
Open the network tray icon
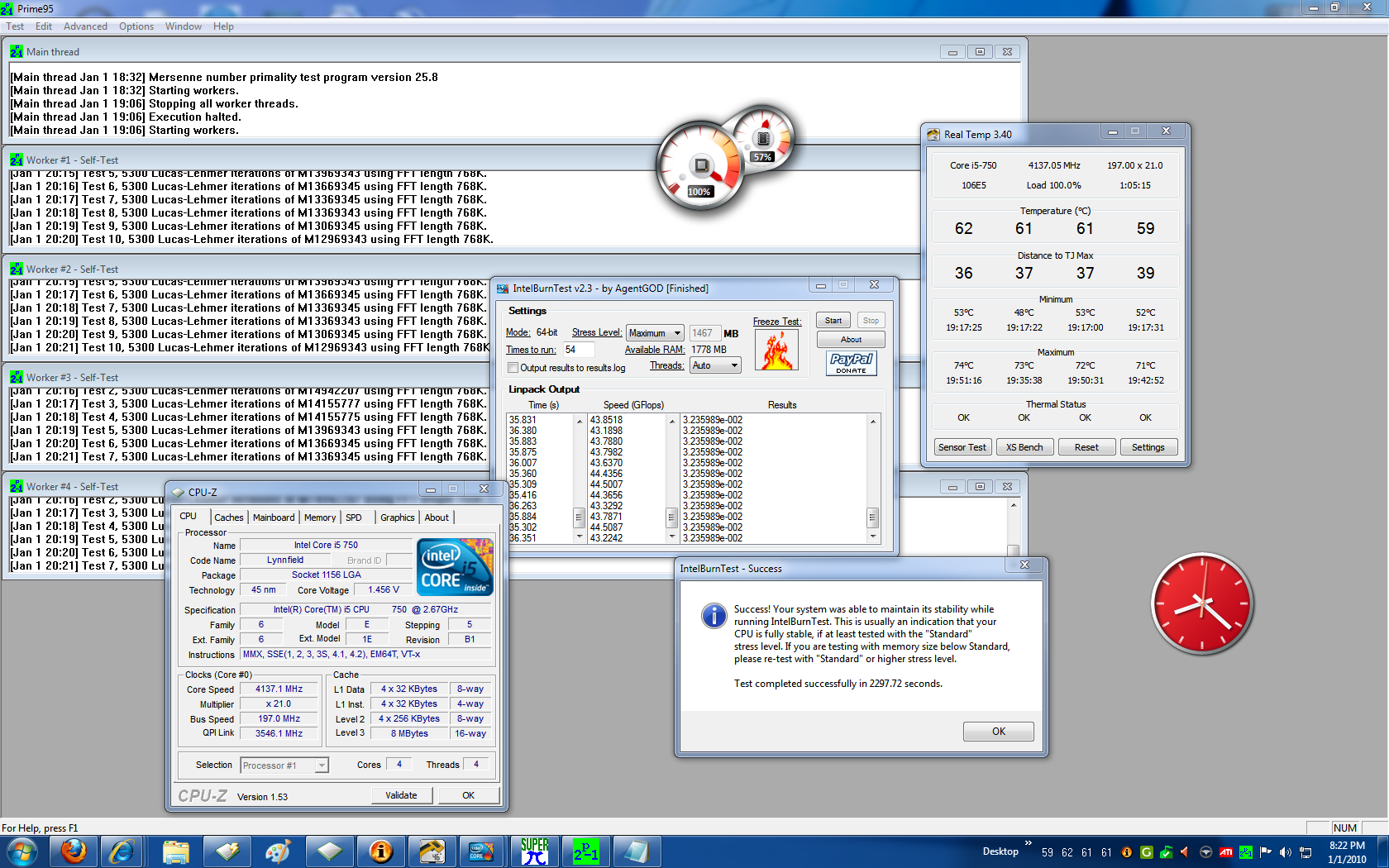pos(1305,852)
